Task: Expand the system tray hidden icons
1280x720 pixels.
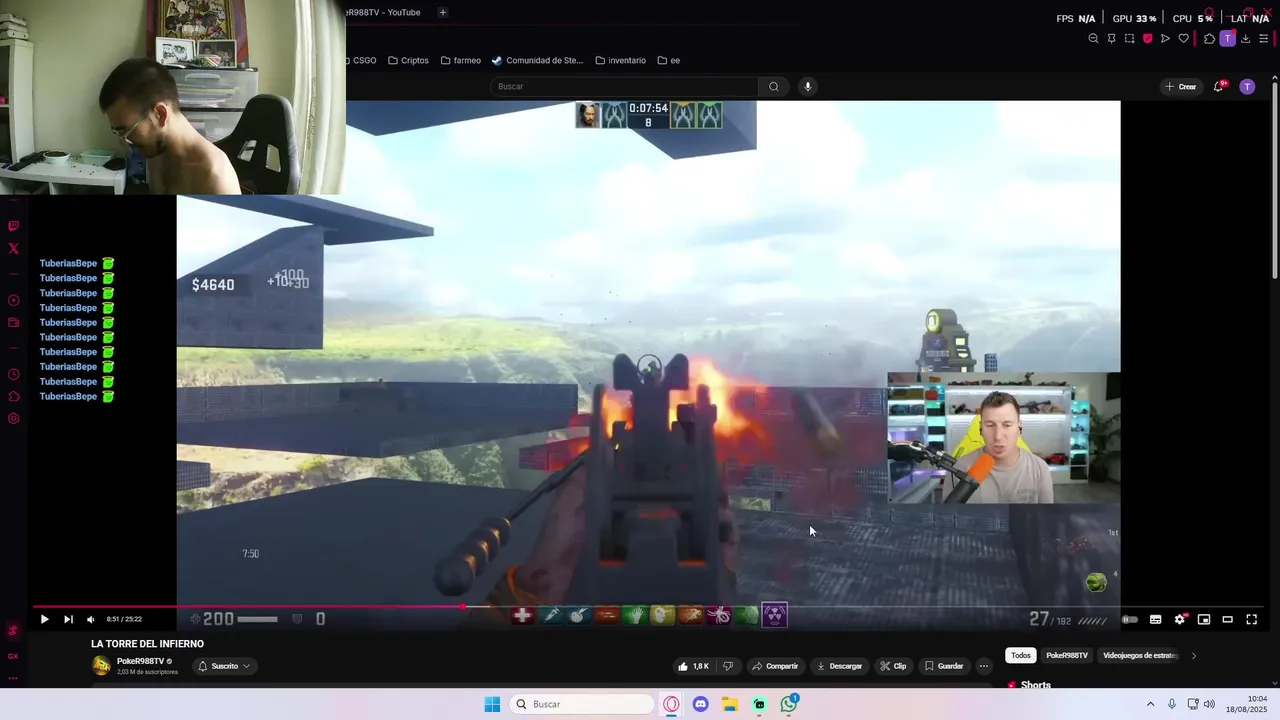Action: coord(1150,704)
